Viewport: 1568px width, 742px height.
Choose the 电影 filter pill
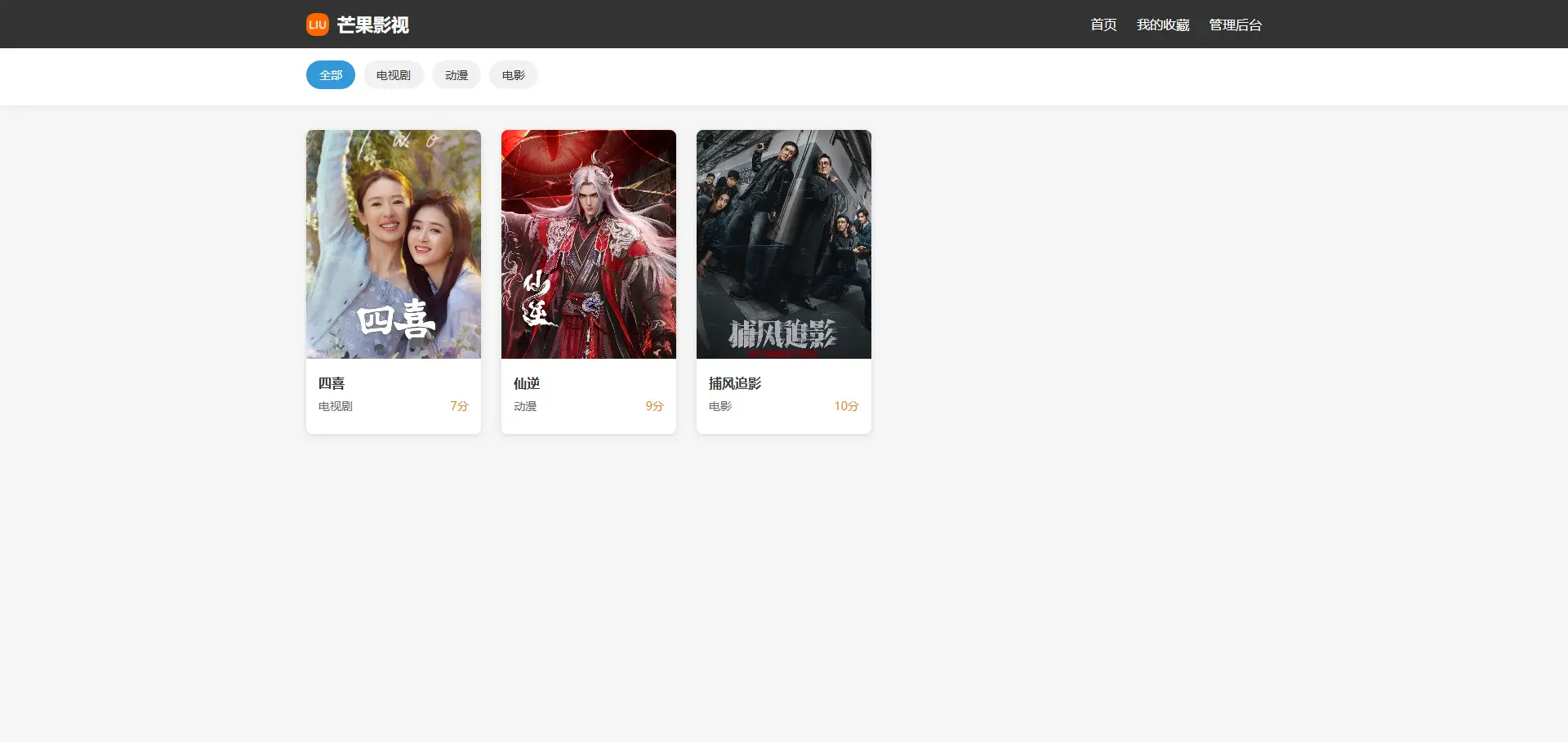(x=513, y=75)
